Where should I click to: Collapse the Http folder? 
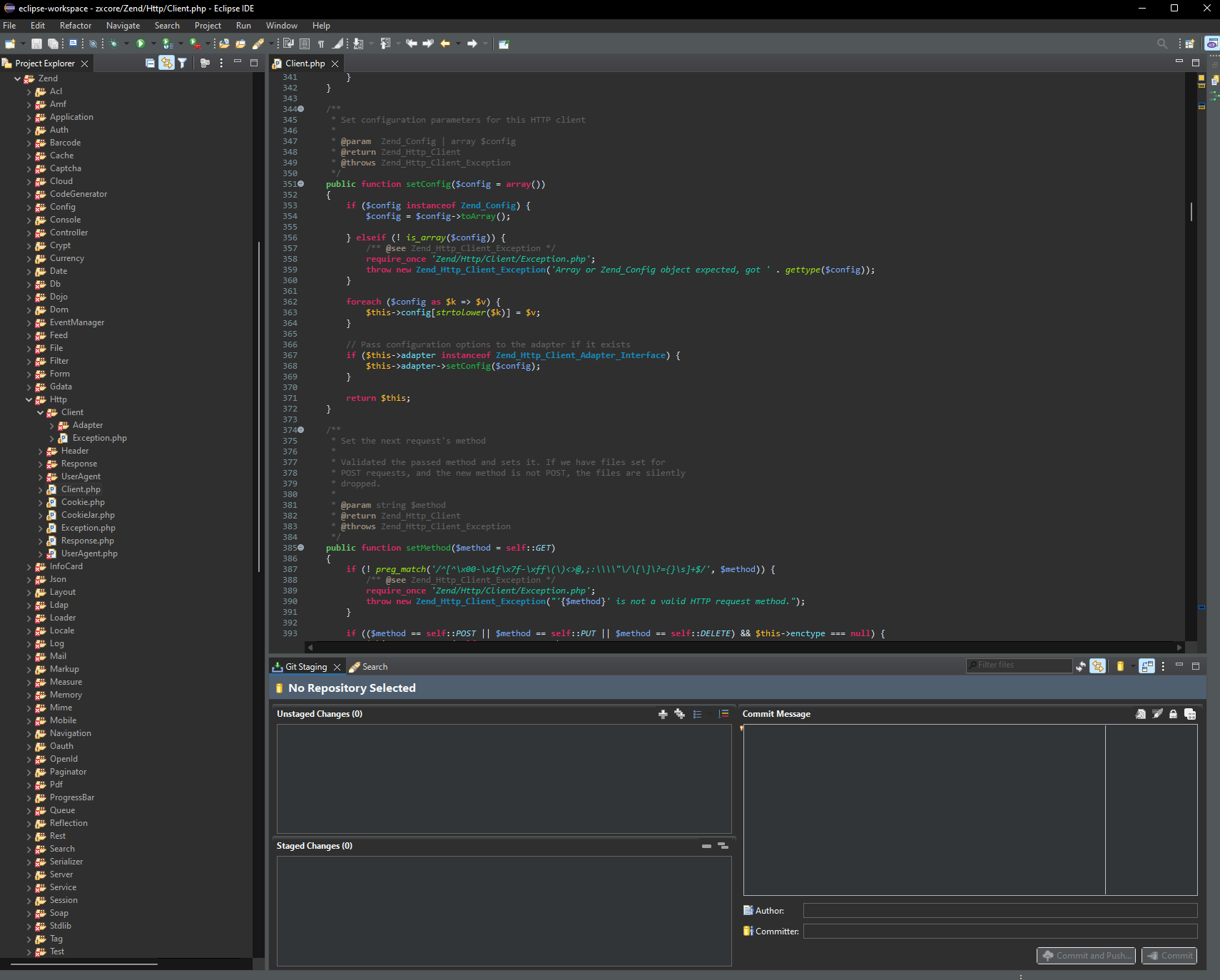(29, 399)
